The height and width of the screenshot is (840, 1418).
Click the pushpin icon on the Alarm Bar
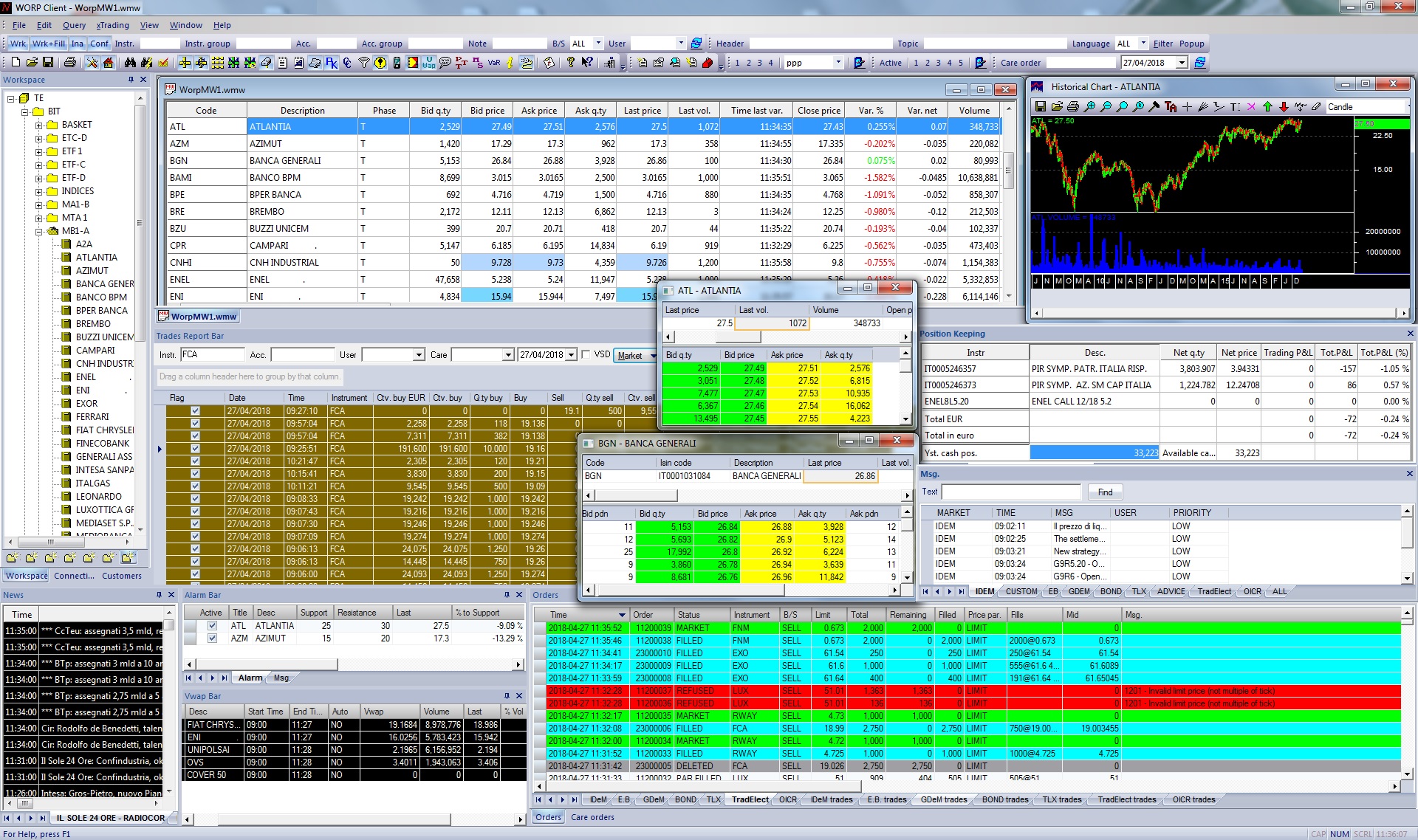click(507, 595)
